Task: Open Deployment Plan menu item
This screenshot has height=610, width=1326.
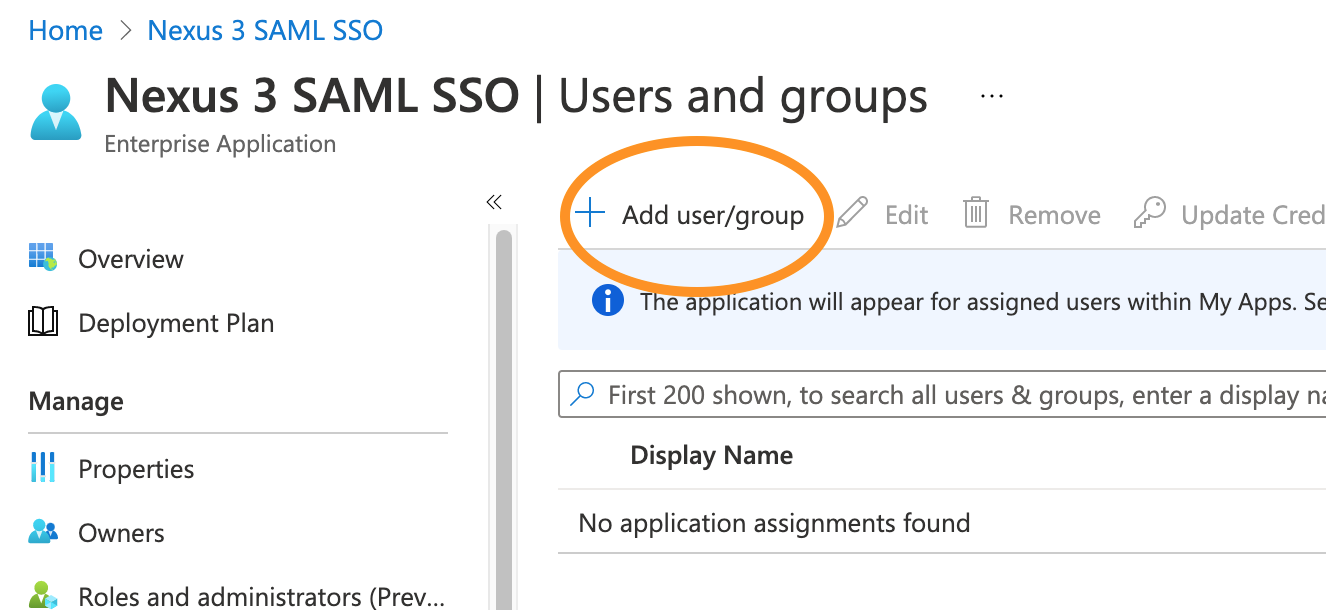Action: (176, 323)
